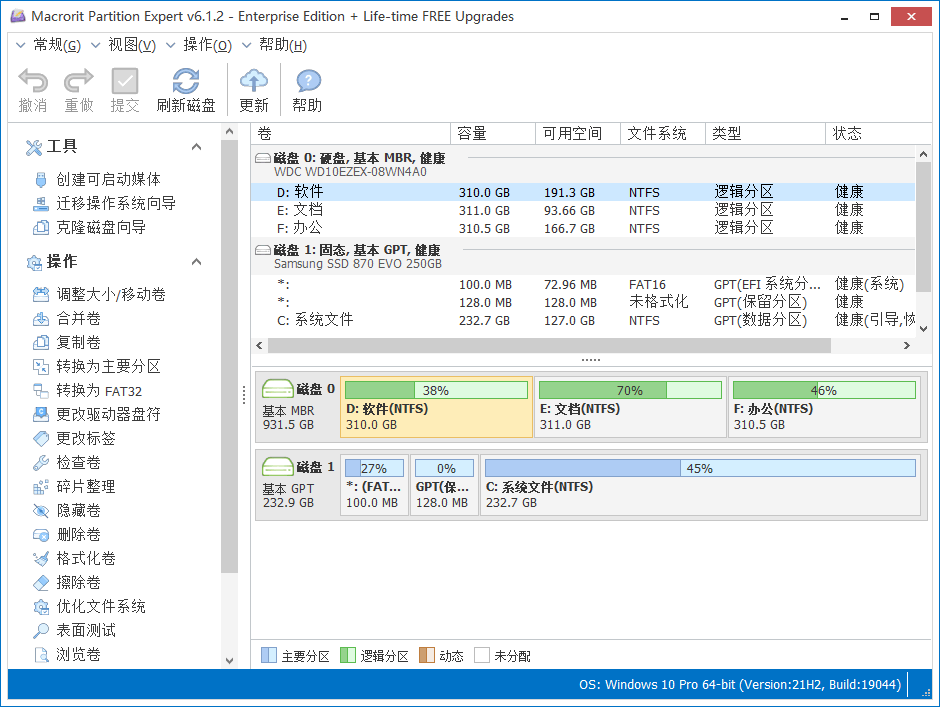Screen dimensions: 940x707
Task: Select the F: 办公 volume row
Action: pyautogui.click(x=583, y=228)
